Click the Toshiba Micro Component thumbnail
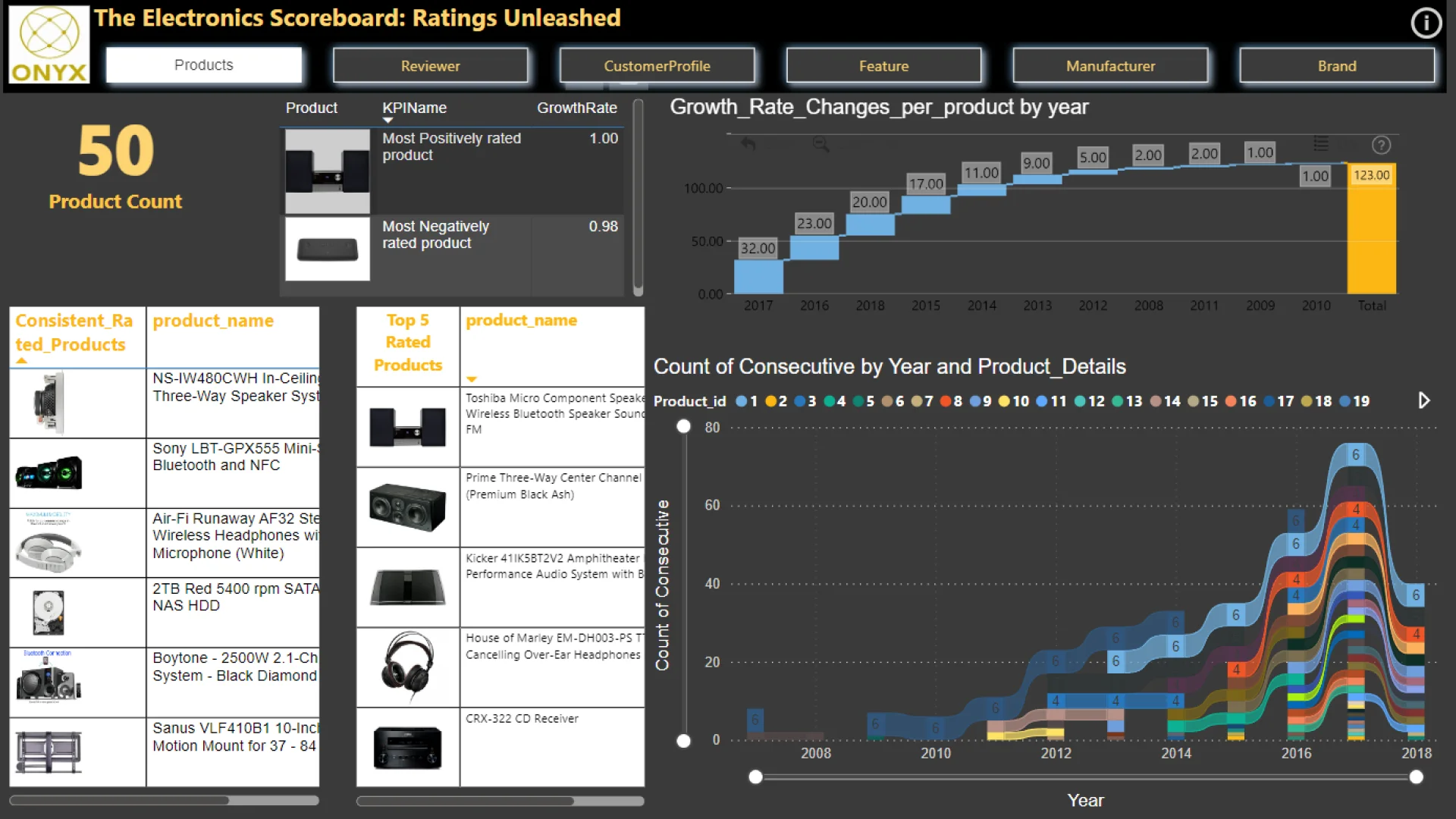Screen dimensions: 1456x819 click(408, 427)
